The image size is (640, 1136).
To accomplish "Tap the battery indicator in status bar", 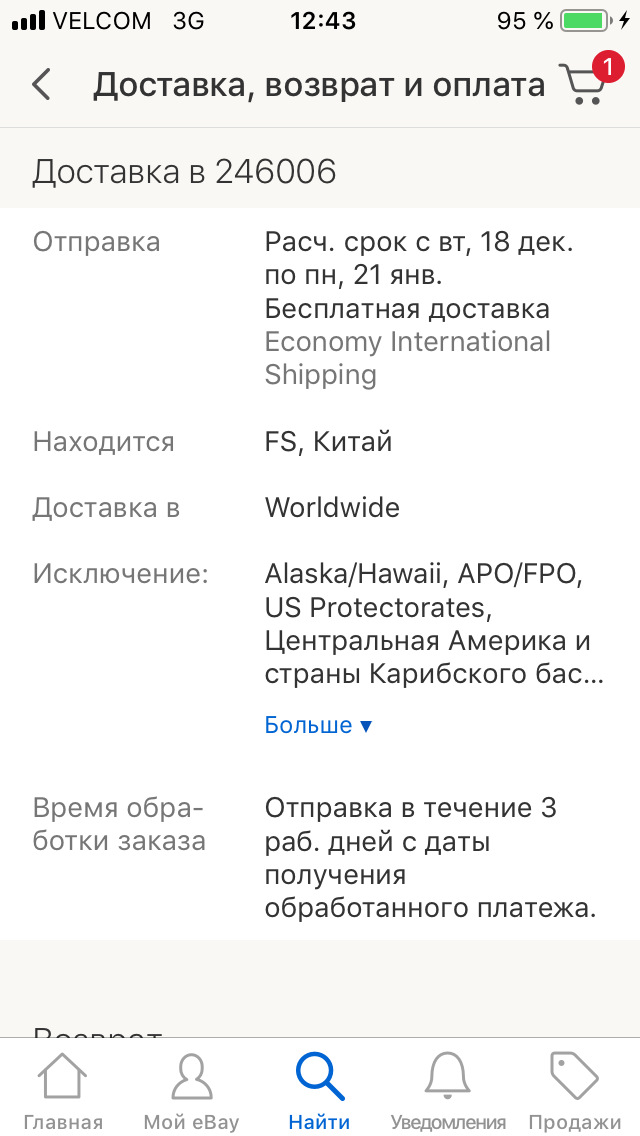I will click(x=587, y=20).
